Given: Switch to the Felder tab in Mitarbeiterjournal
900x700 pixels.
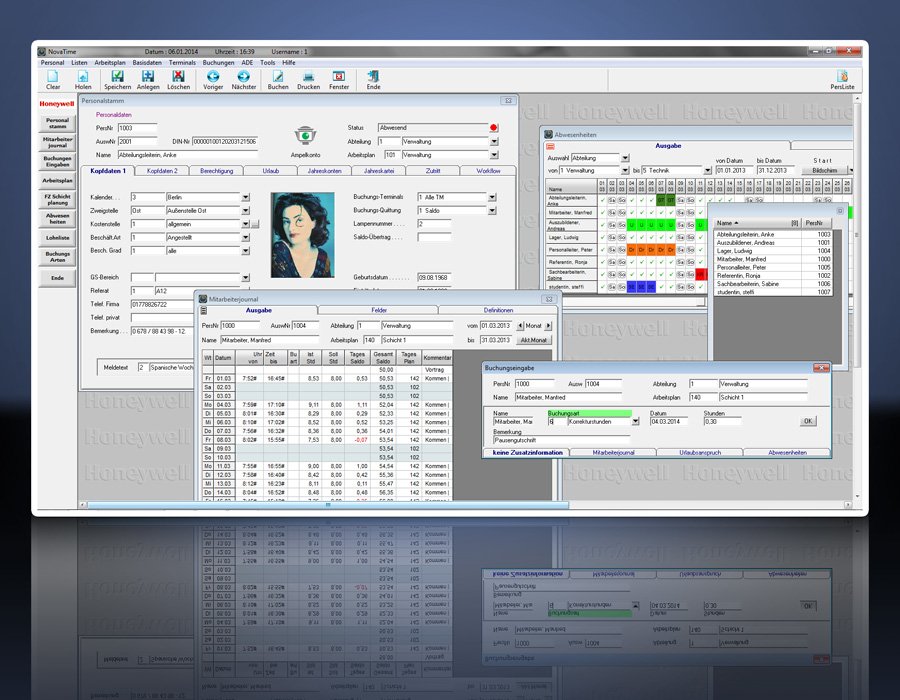Looking at the screenshot, I should [379, 310].
